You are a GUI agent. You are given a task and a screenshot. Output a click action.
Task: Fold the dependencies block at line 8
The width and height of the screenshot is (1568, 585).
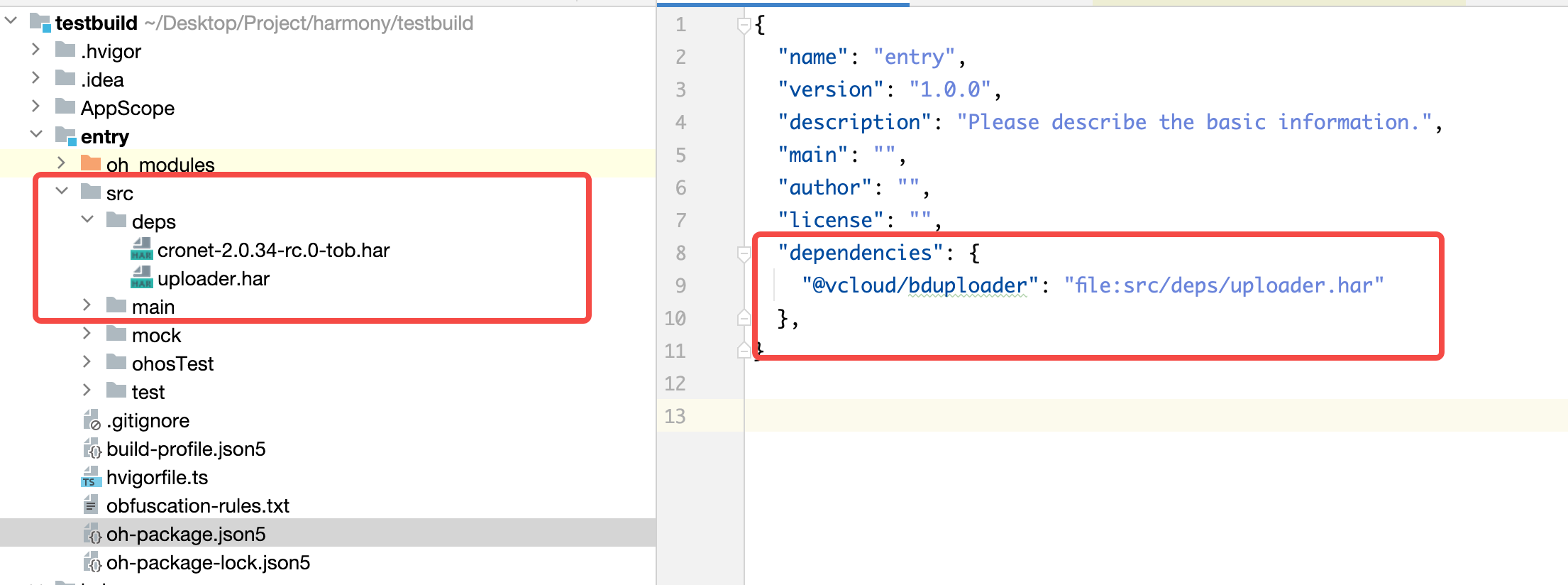[x=744, y=253]
